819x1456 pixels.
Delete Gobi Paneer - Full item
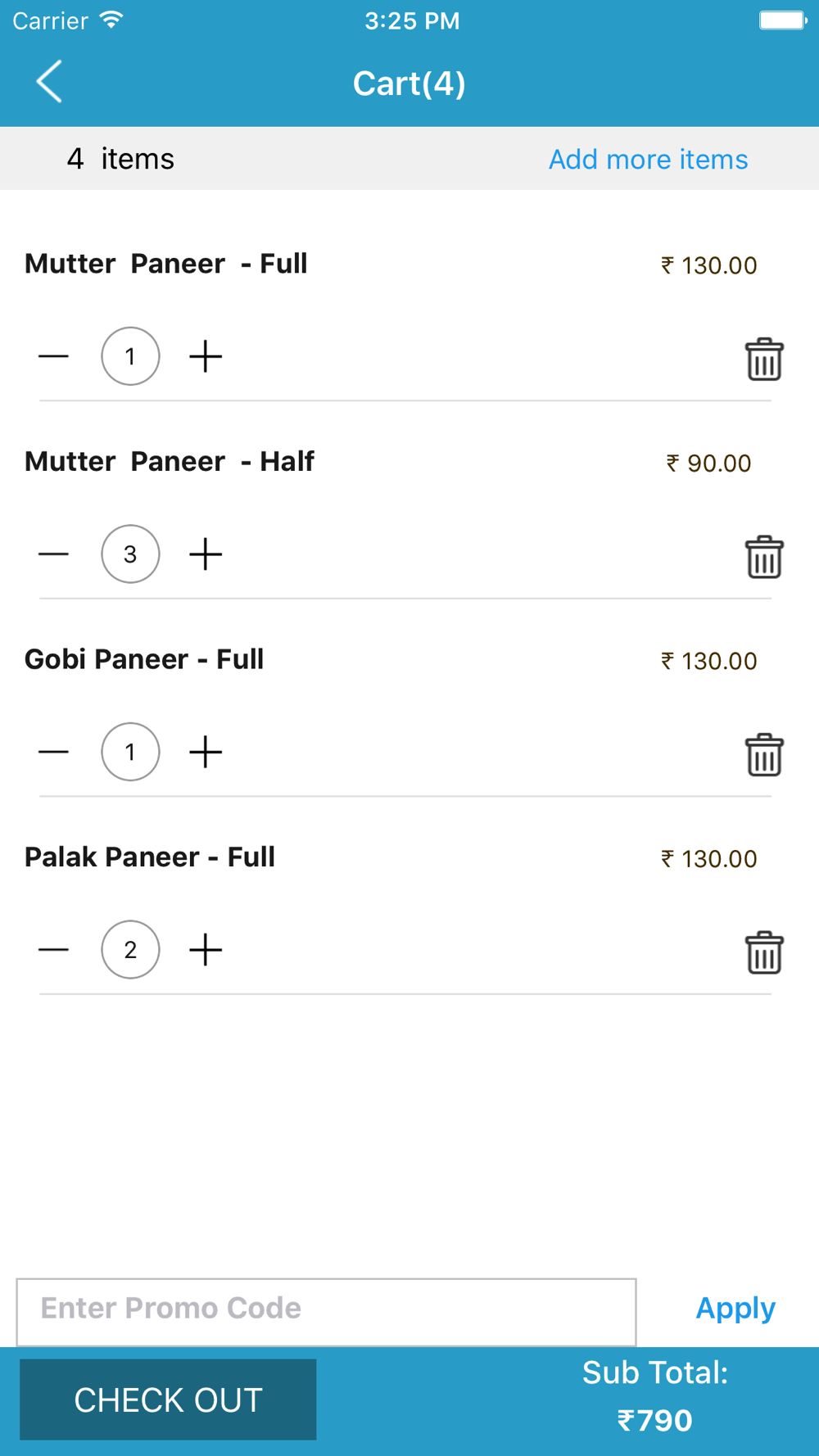(x=764, y=754)
